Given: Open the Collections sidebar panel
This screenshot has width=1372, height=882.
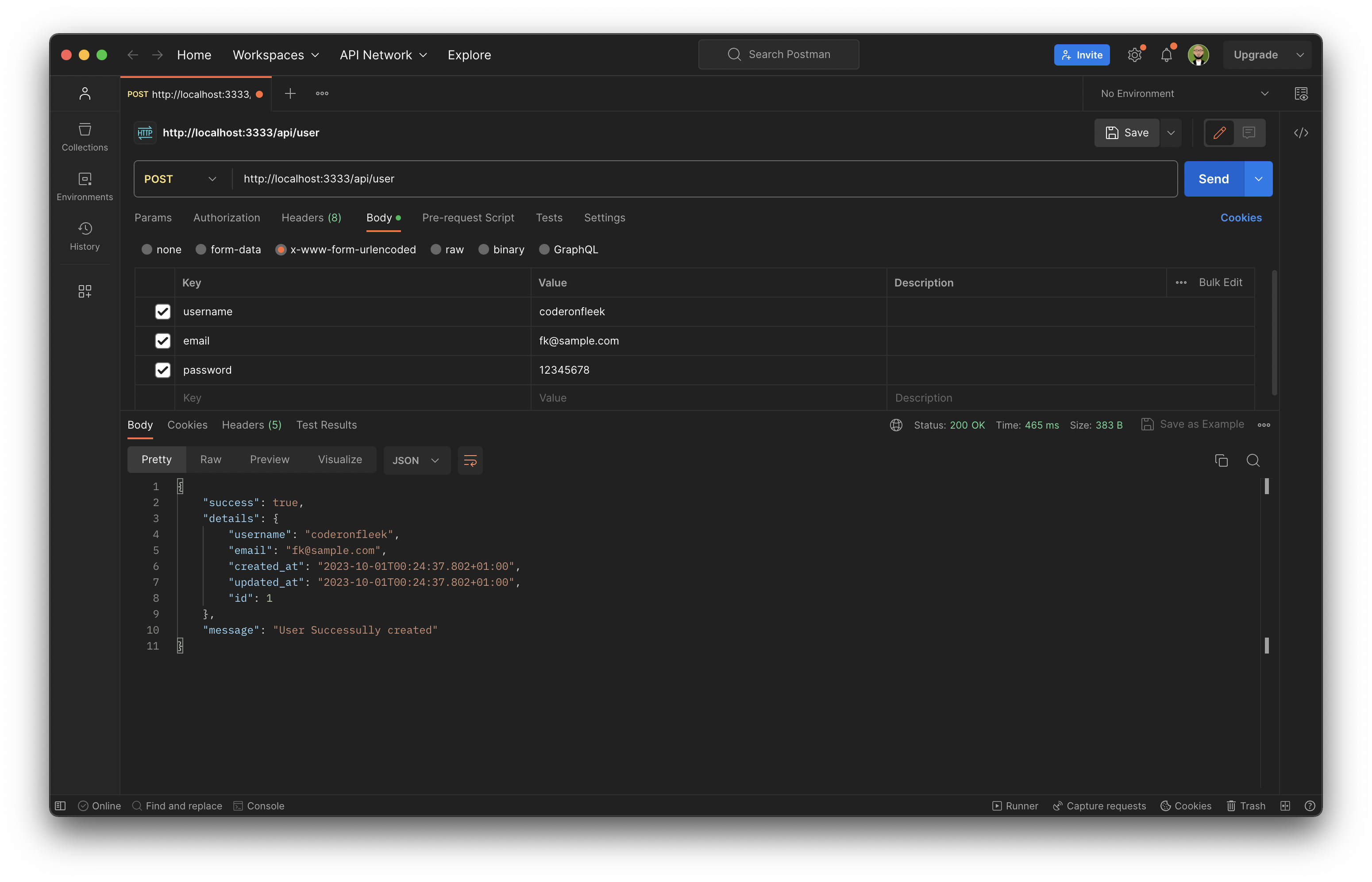Looking at the screenshot, I should [85, 137].
